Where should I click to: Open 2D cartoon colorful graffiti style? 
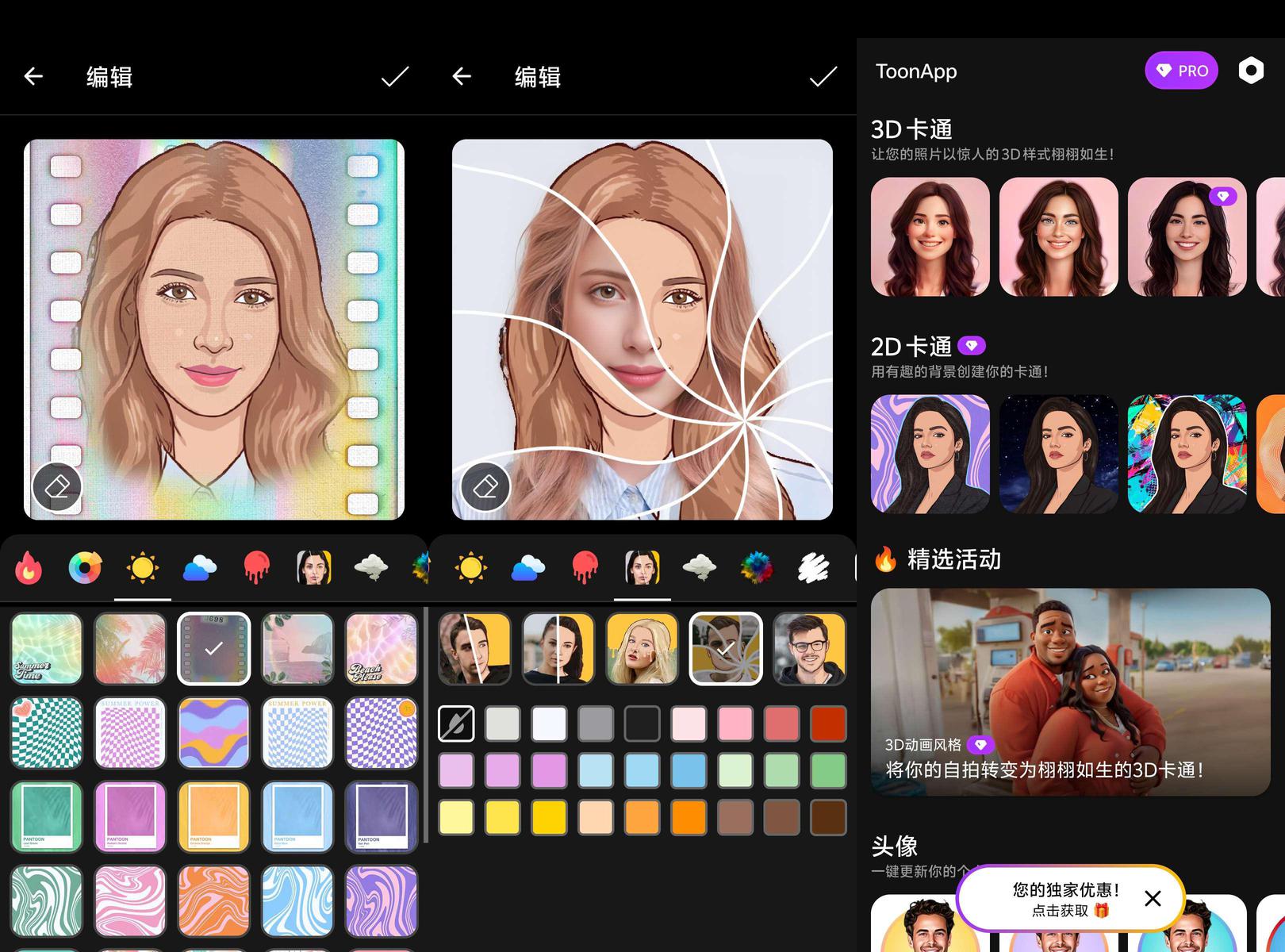point(1187,455)
